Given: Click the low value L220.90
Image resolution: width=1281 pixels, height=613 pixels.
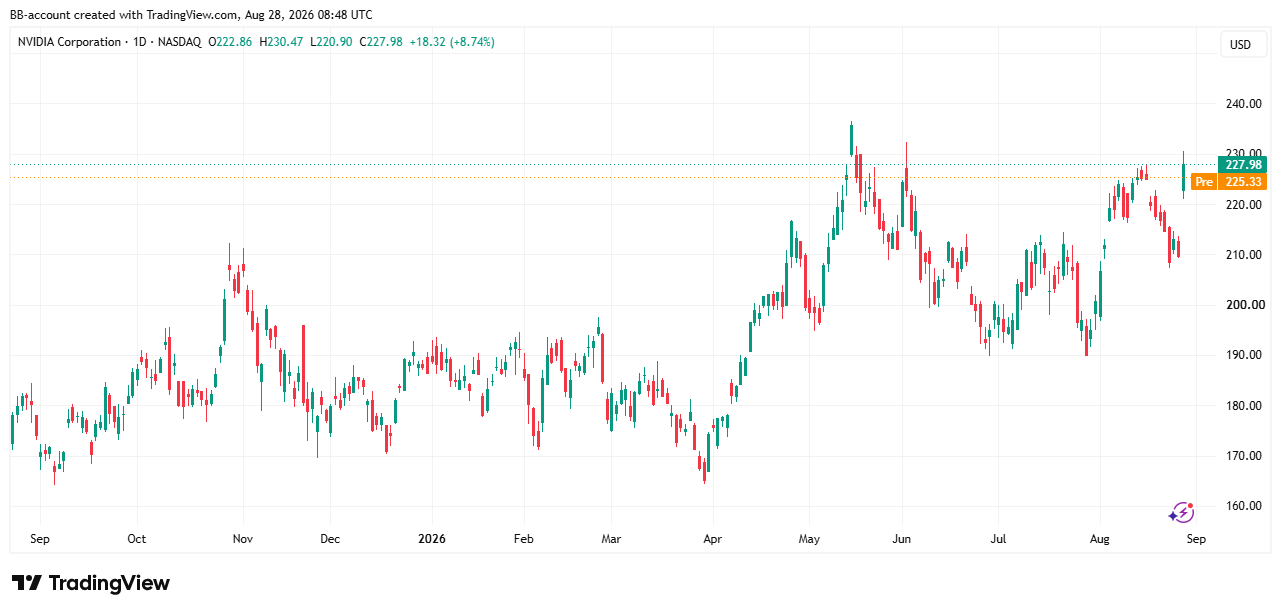Looking at the screenshot, I should (x=330, y=42).
